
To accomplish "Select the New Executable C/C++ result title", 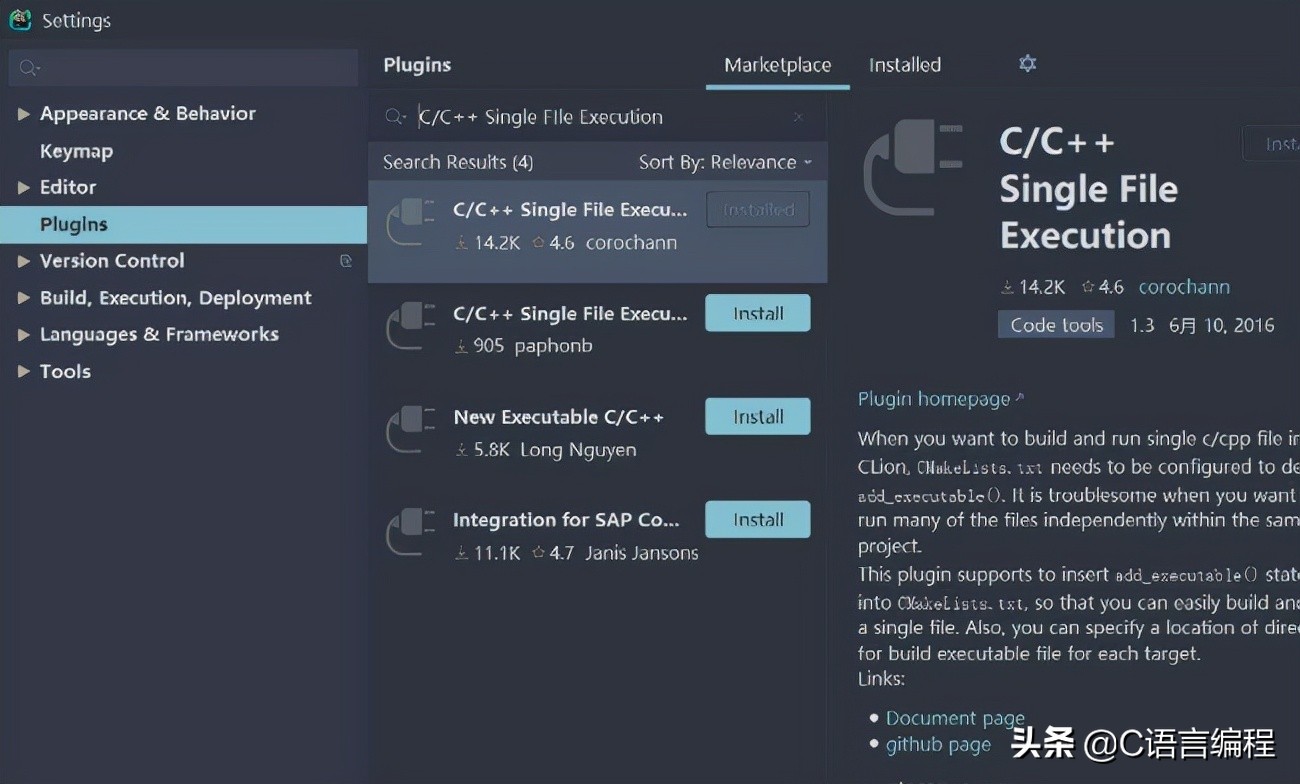I will (559, 417).
